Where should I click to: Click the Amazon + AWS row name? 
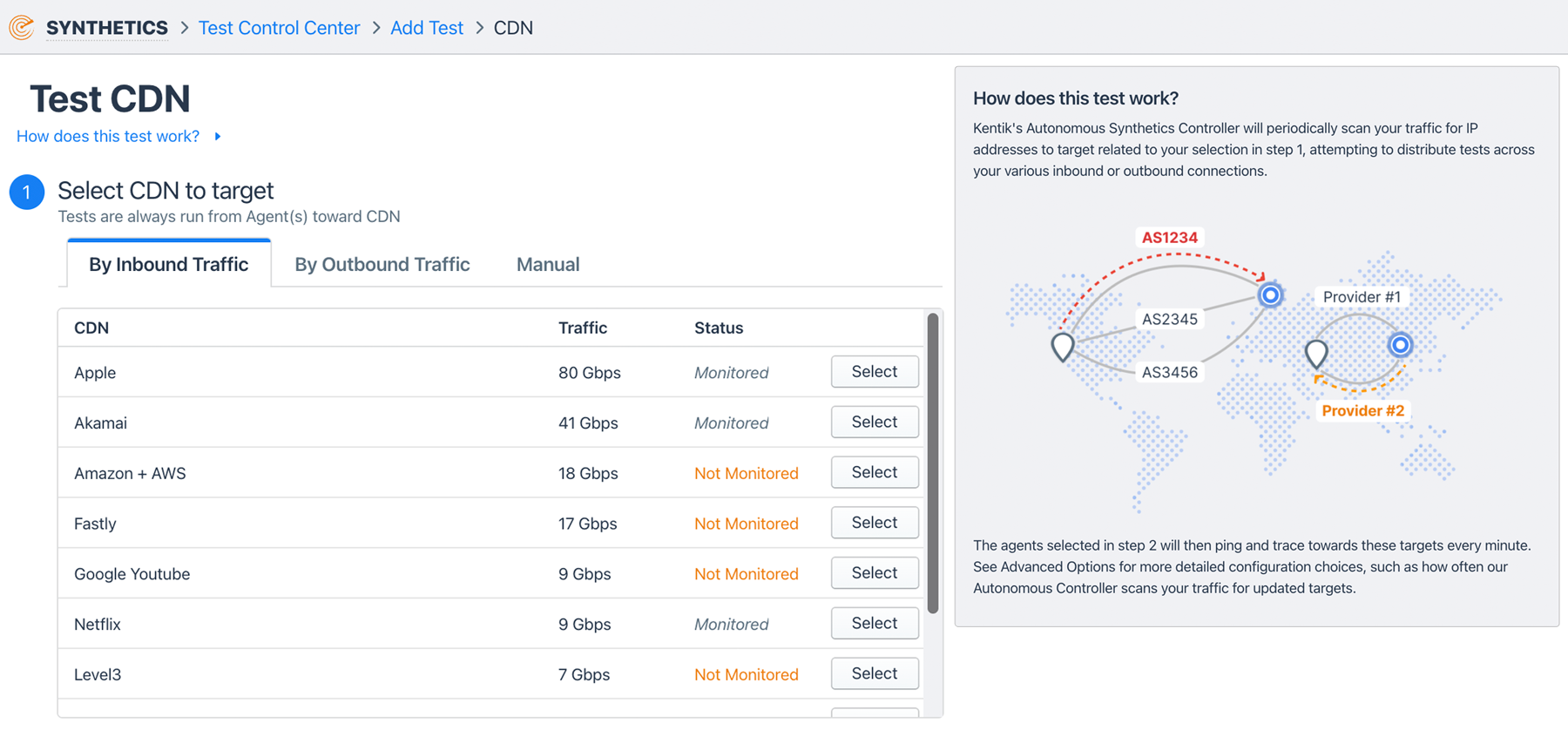click(130, 474)
